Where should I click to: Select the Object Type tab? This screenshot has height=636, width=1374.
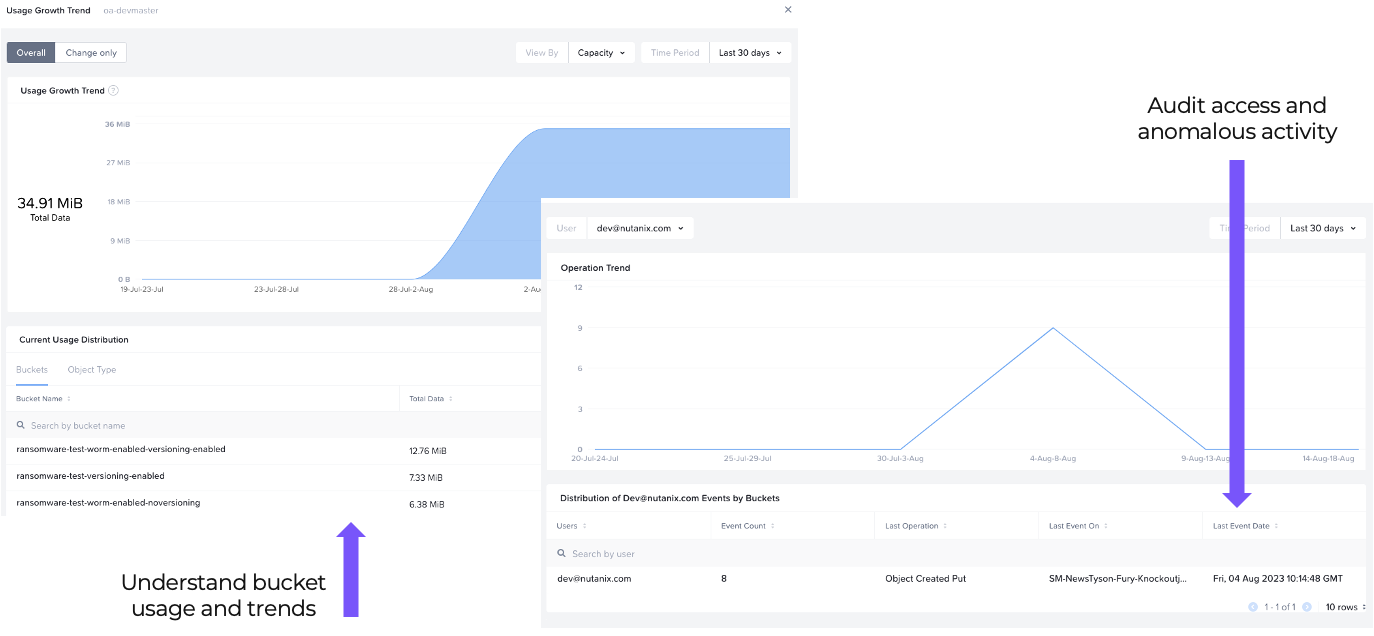(92, 370)
